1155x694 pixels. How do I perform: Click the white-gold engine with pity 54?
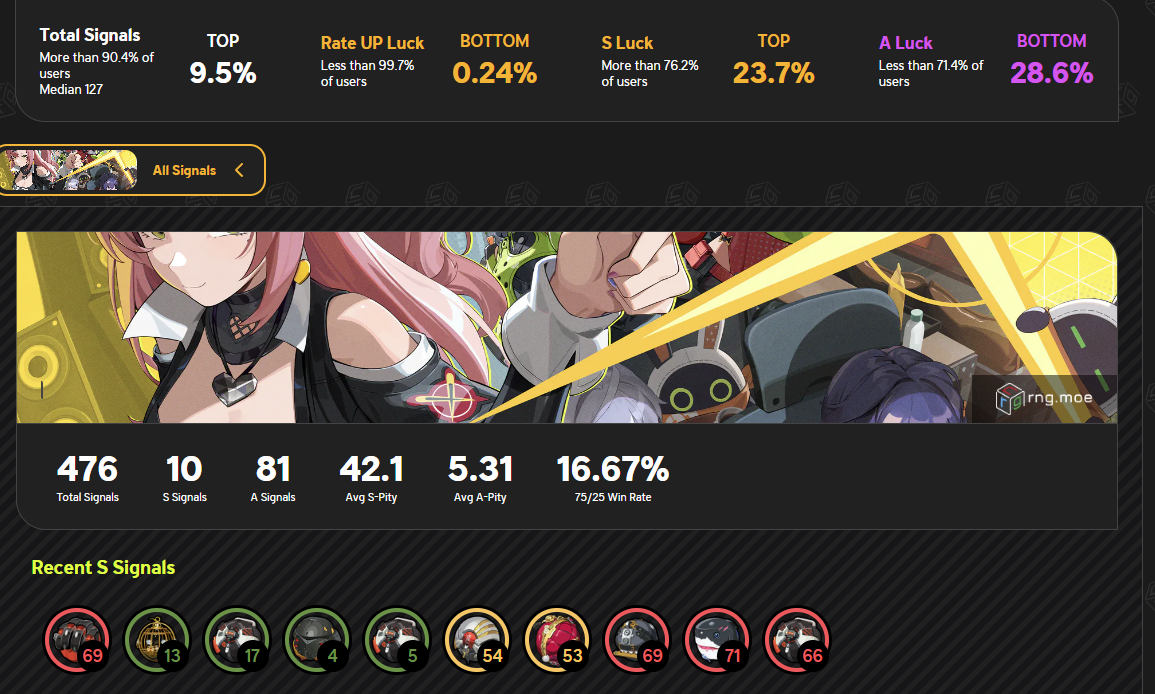pos(477,640)
